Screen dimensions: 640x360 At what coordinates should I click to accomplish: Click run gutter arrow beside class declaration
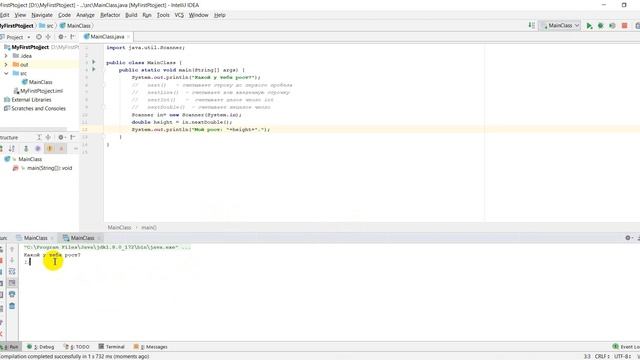(94, 62)
